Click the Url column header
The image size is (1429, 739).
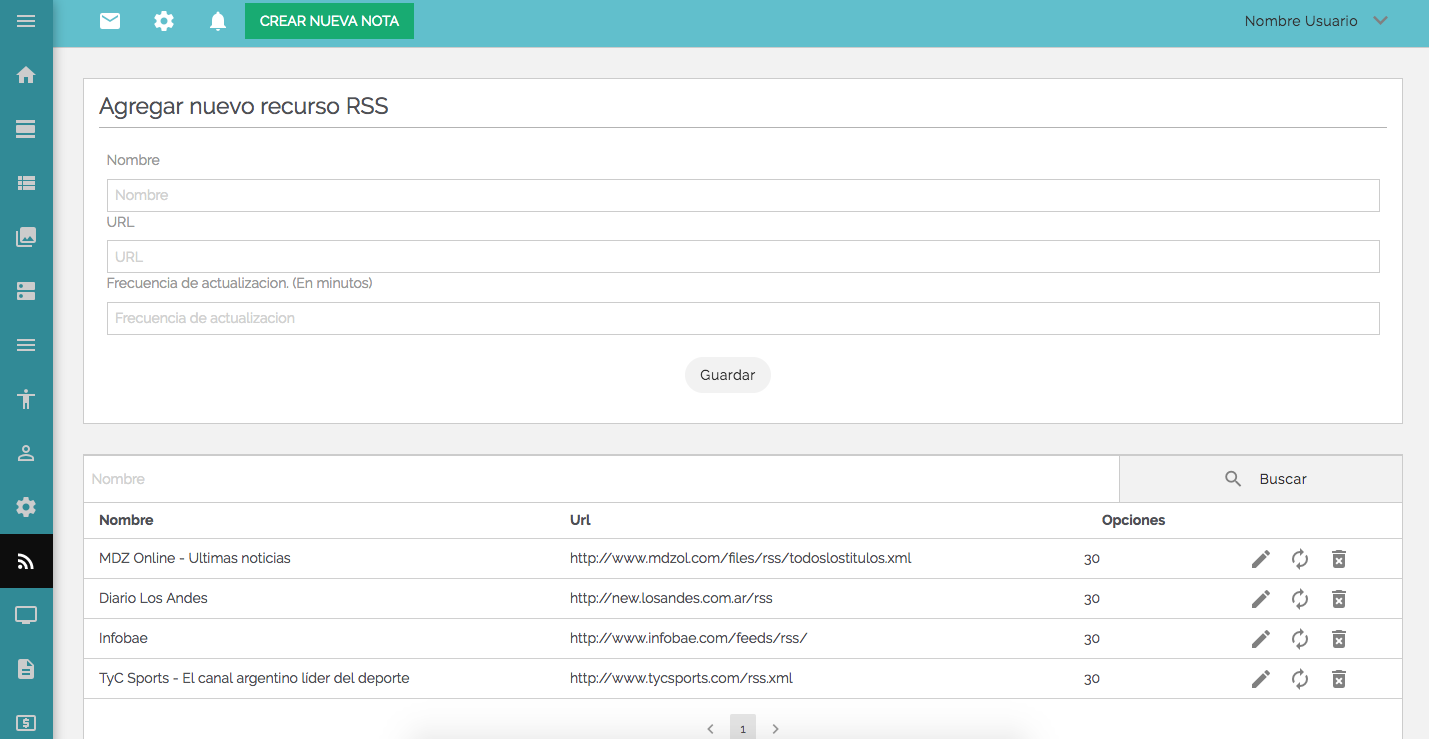point(580,520)
